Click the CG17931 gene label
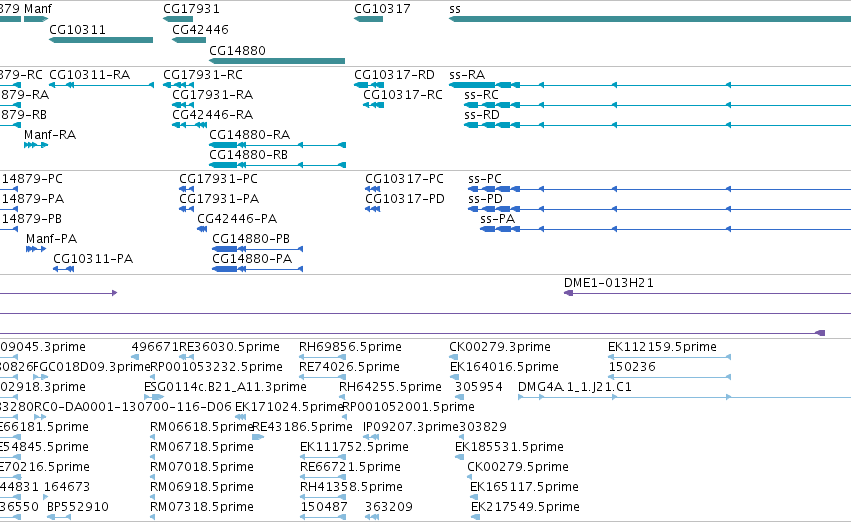Screen dimensions: 851x522 pos(191,9)
